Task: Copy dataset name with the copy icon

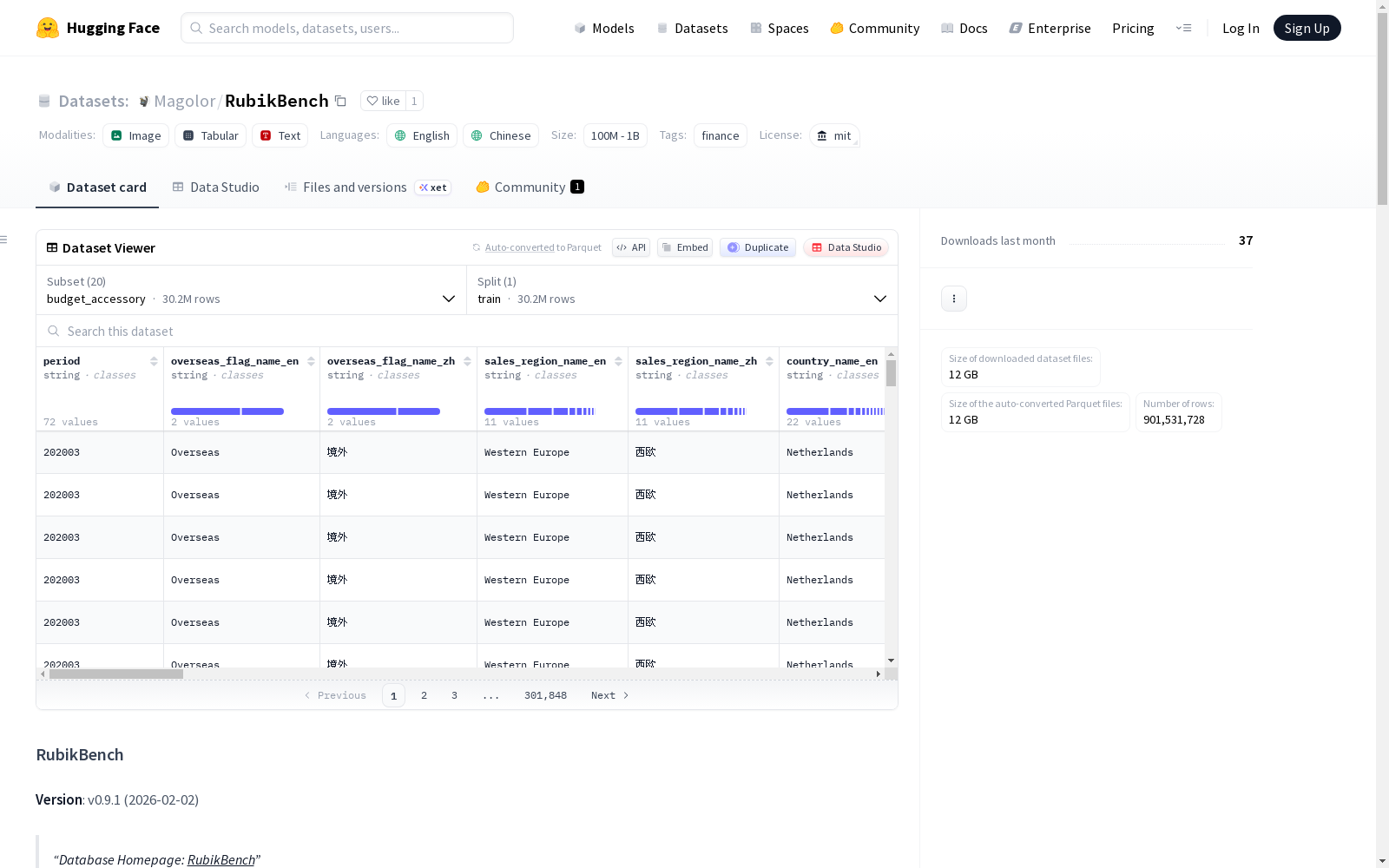Action: click(x=341, y=102)
